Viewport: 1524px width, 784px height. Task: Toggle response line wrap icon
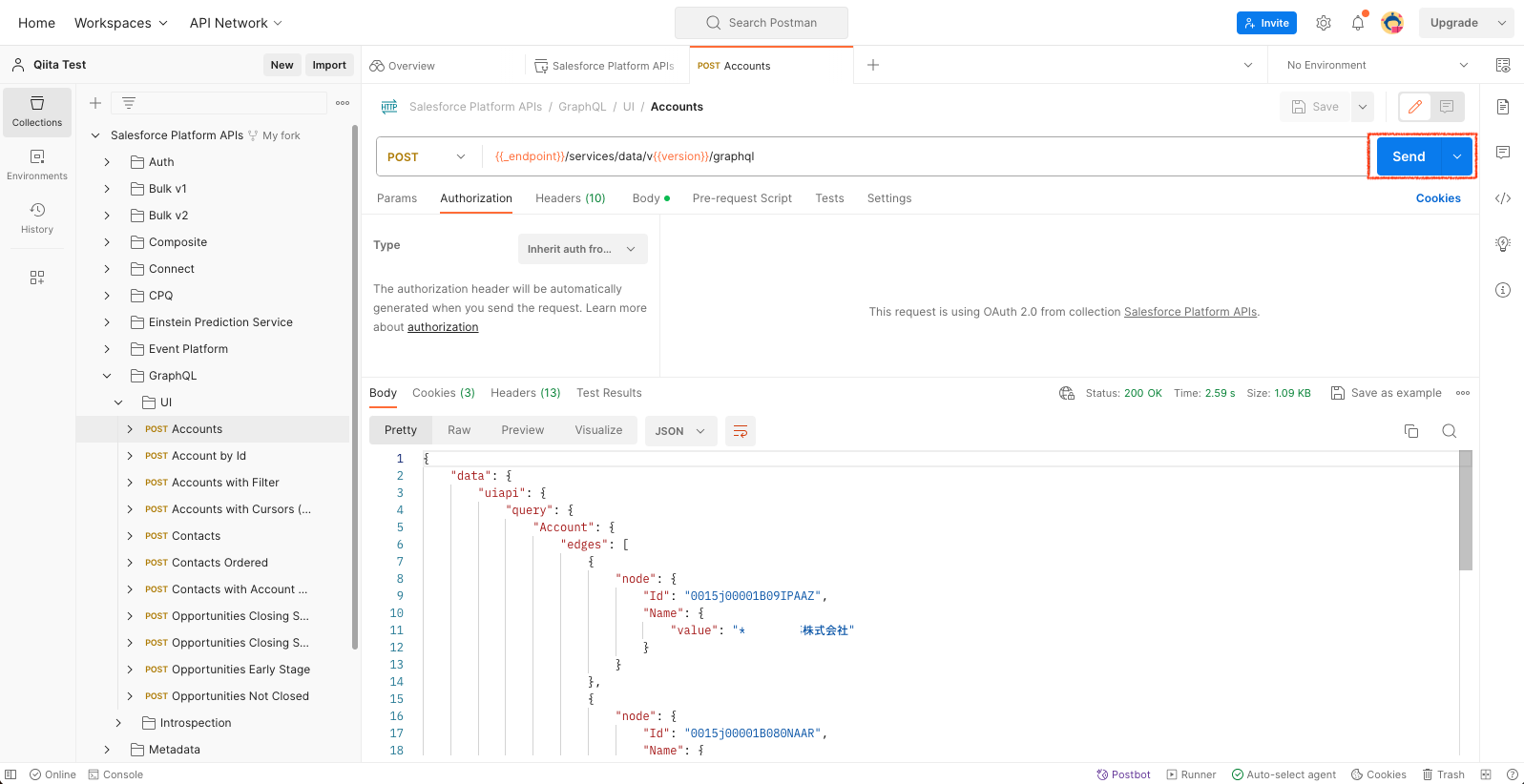(x=741, y=431)
